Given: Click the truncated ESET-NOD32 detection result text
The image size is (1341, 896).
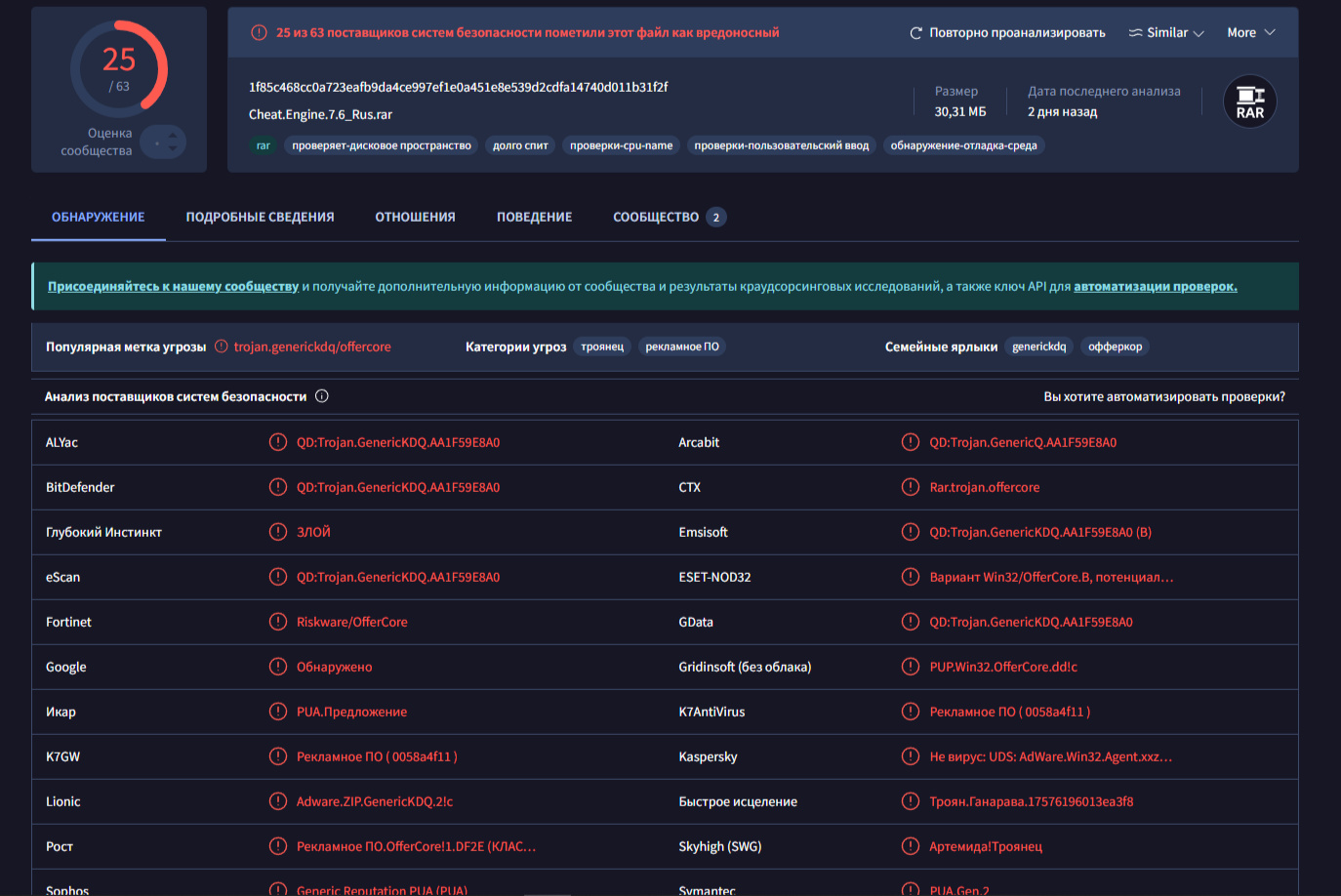Looking at the screenshot, I should (x=1050, y=577).
